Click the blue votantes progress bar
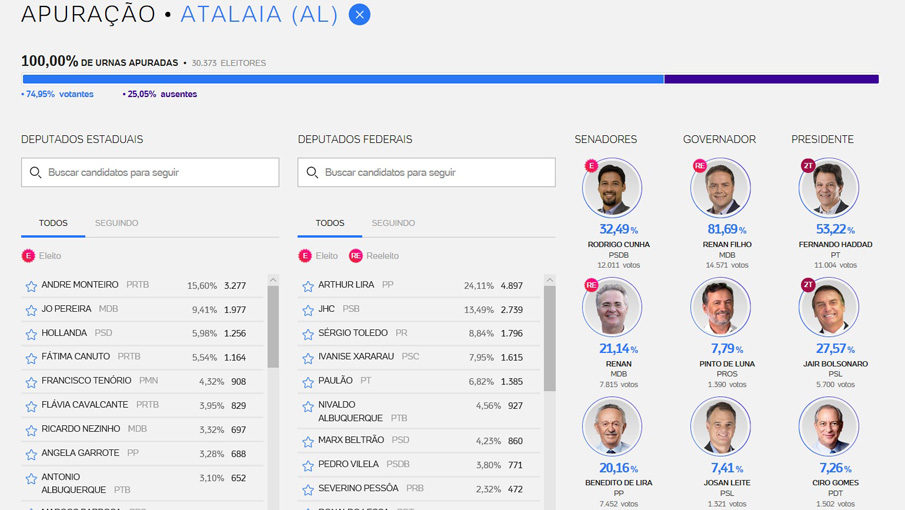Viewport: 905px width, 510px height. pyautogui.click(x=343, y=79)
